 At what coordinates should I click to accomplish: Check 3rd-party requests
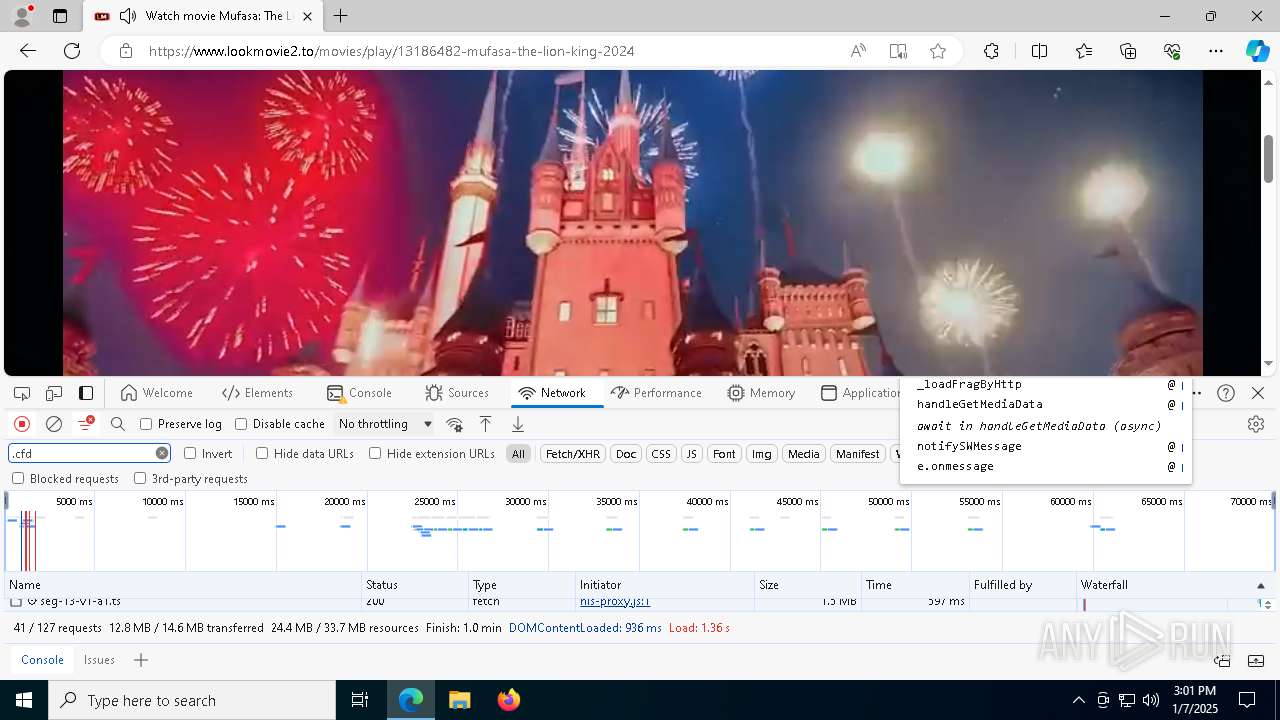click(140, 478)
